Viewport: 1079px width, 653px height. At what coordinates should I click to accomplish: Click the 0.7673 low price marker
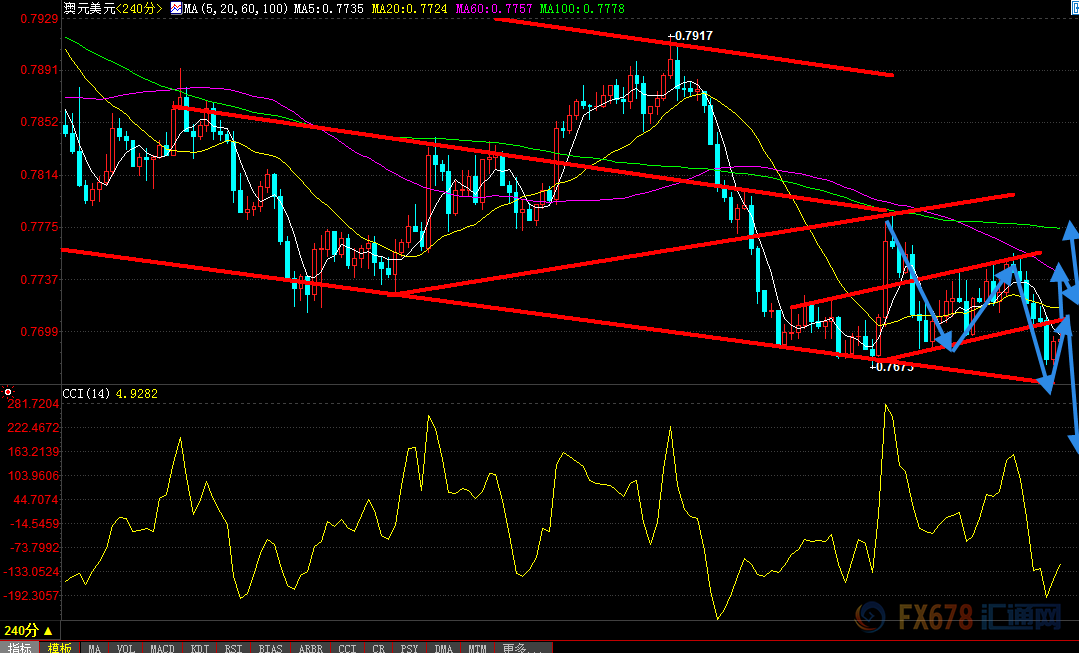[891, 367]
